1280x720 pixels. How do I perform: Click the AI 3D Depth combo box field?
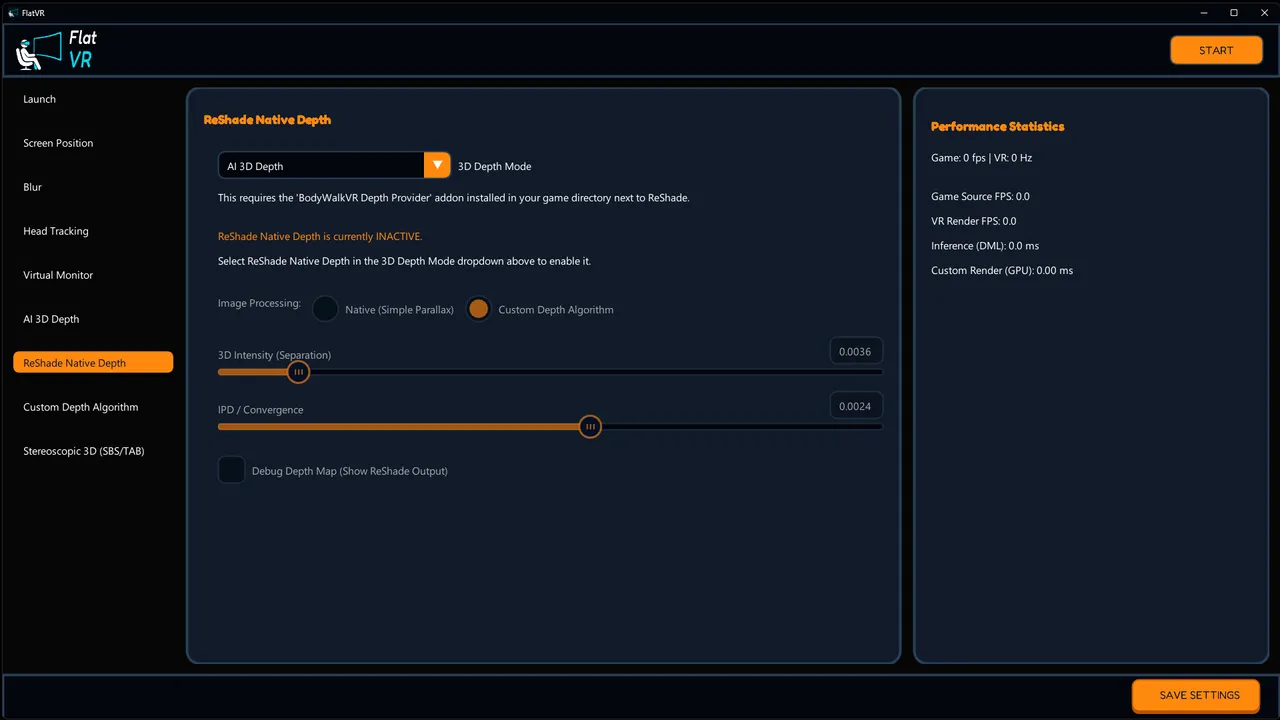point(321,165)
